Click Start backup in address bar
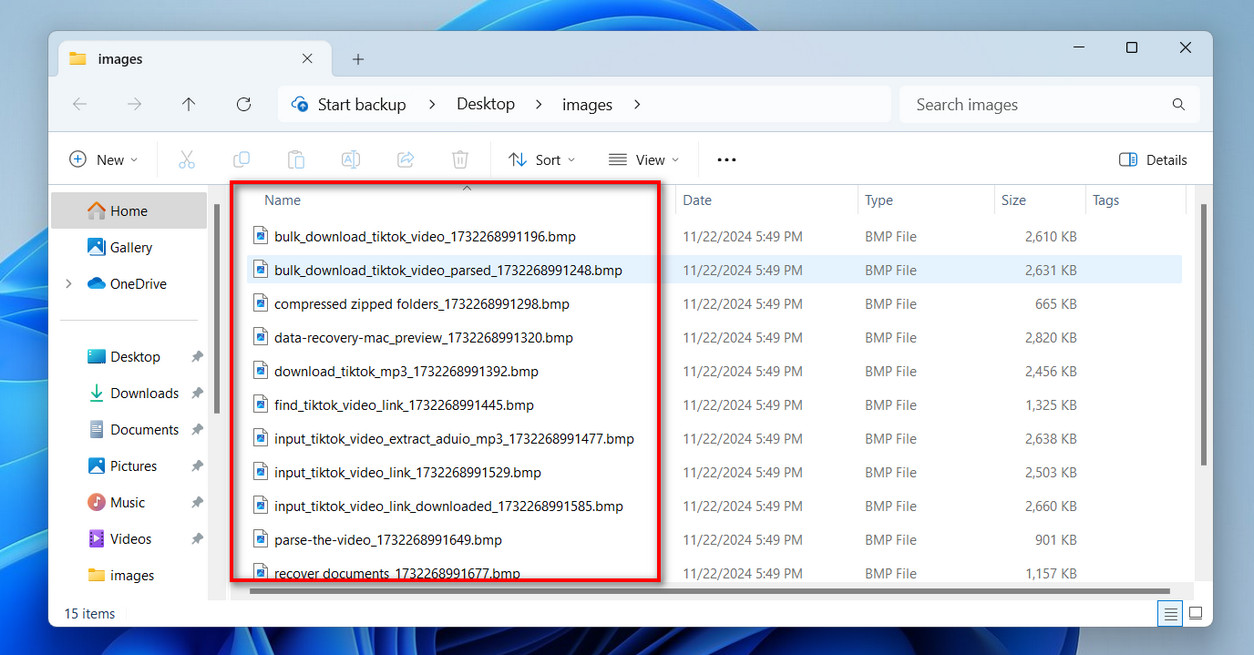Image resolution: width=1254 pixels, height=655 pixels. (362, 104)
